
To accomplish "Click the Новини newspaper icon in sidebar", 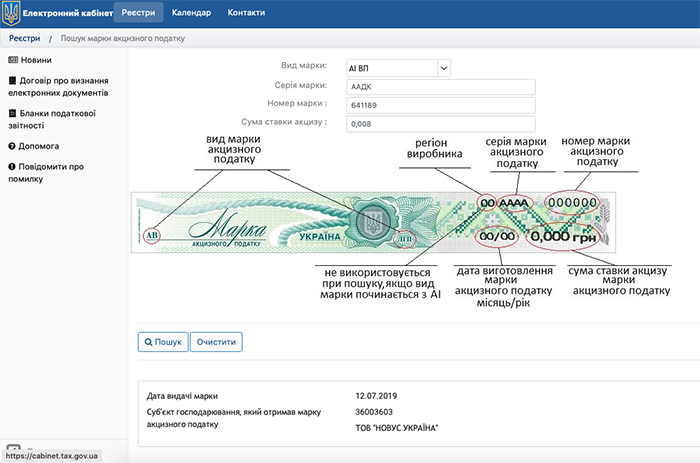I will [12, 60].
